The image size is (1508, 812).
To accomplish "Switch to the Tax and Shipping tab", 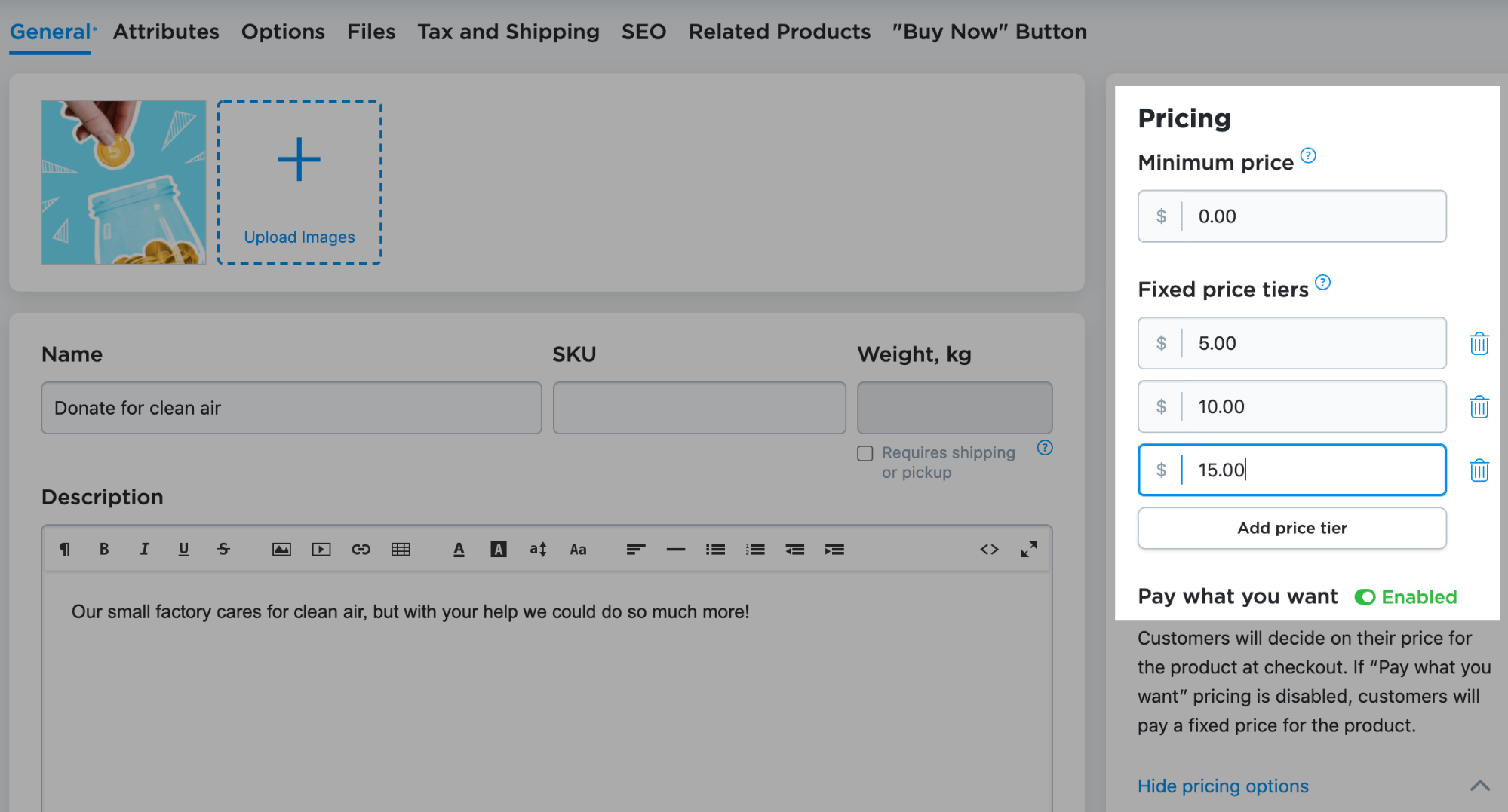I will click(x=508, y=32).
